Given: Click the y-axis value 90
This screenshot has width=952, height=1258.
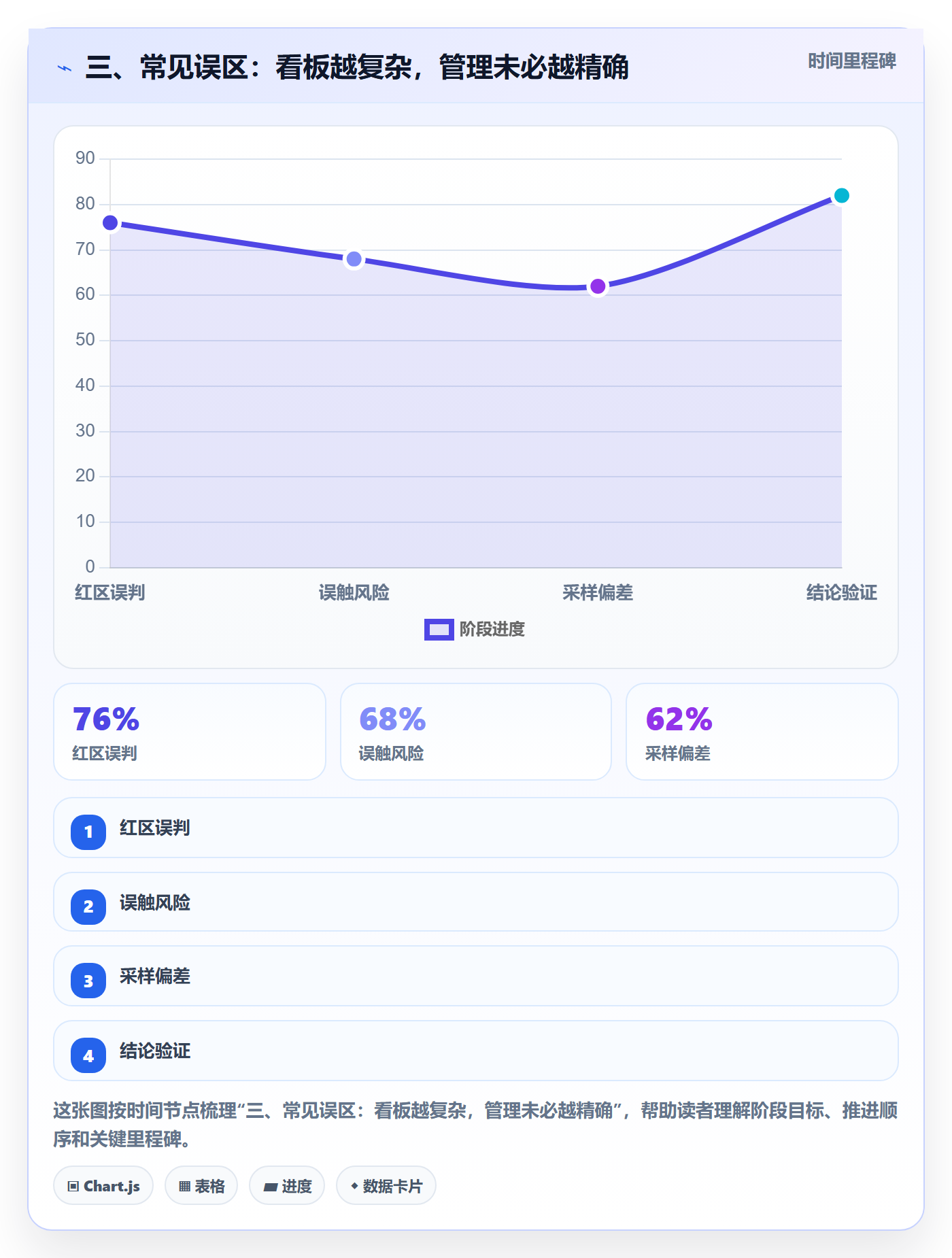Looking at the screenshot, I should (85, 158).
